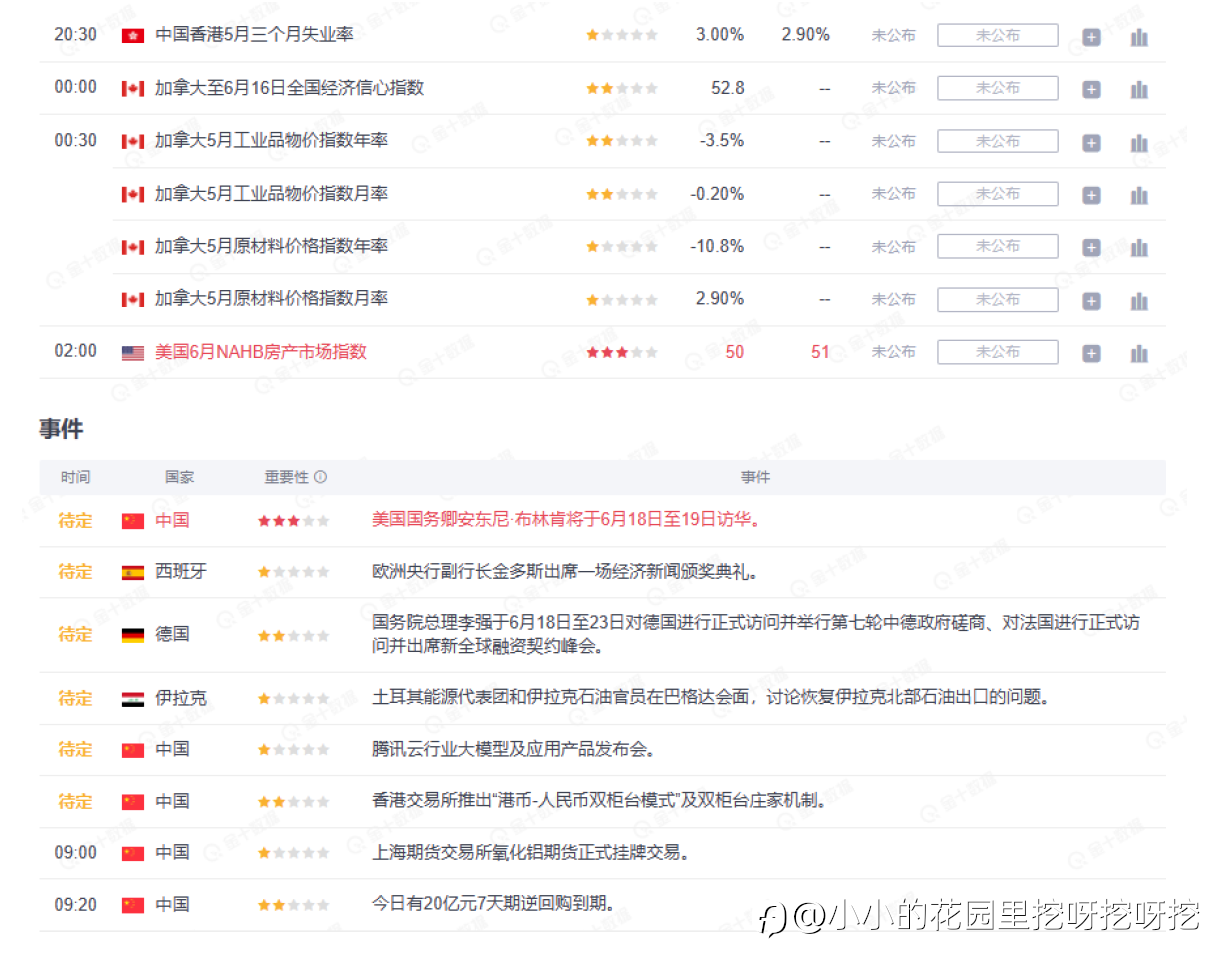The image size is (1213, 972).
Task: Select 腾讯云行业大模型 event text
Action: (x=513, y=749)
